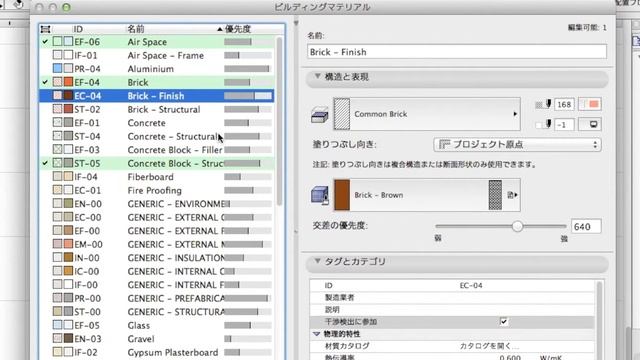Click the background pen number field -1
The width and height of the screenshot is (640, 360).
[564, 124]
